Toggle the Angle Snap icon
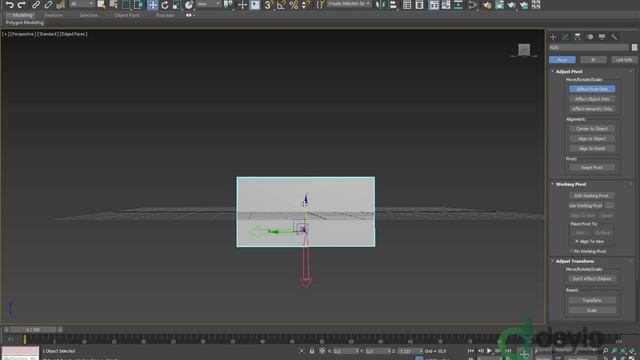640x360 pixels. 281,4
